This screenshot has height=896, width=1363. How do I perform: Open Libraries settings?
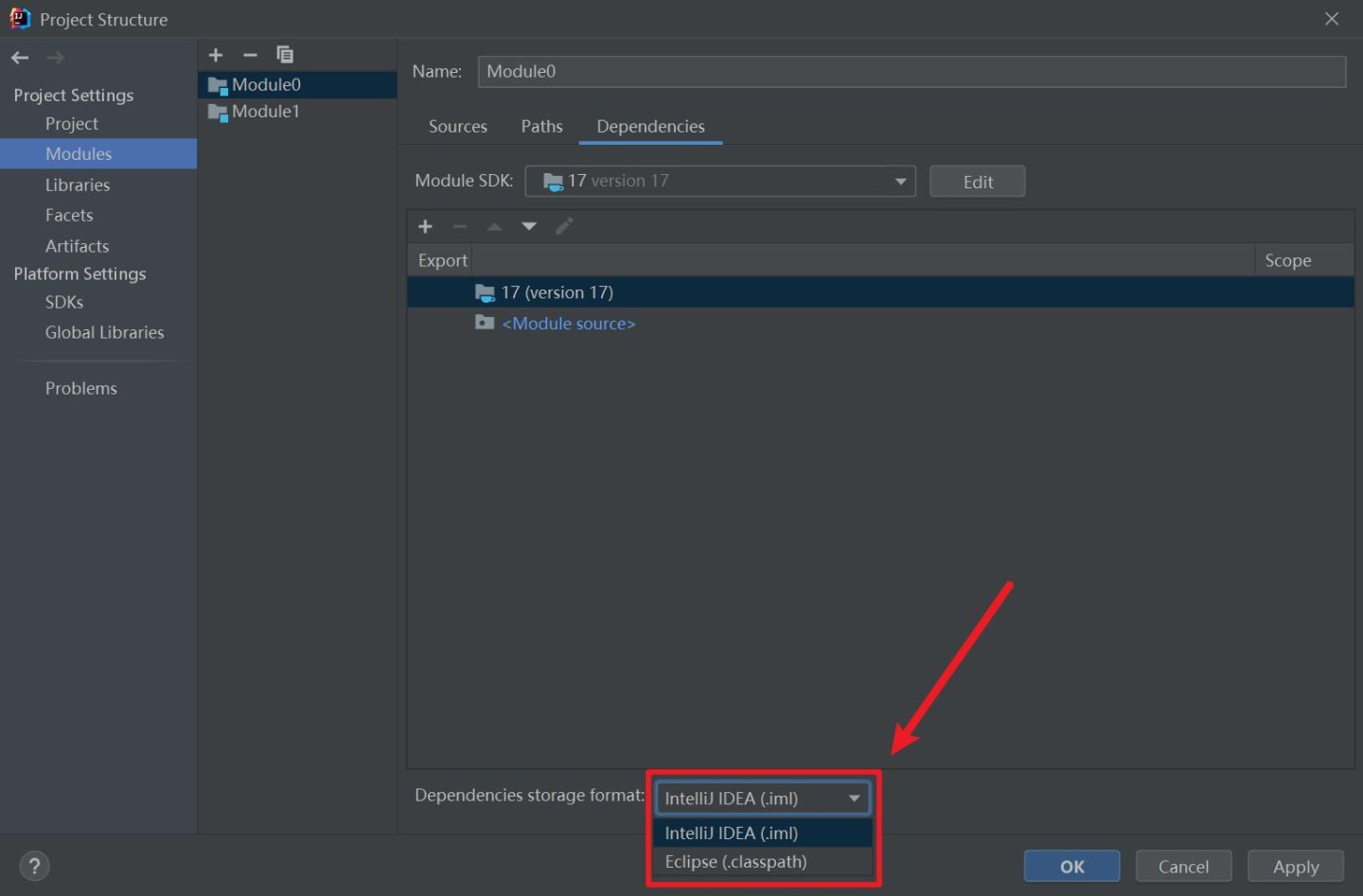click(x=78, y=184)
